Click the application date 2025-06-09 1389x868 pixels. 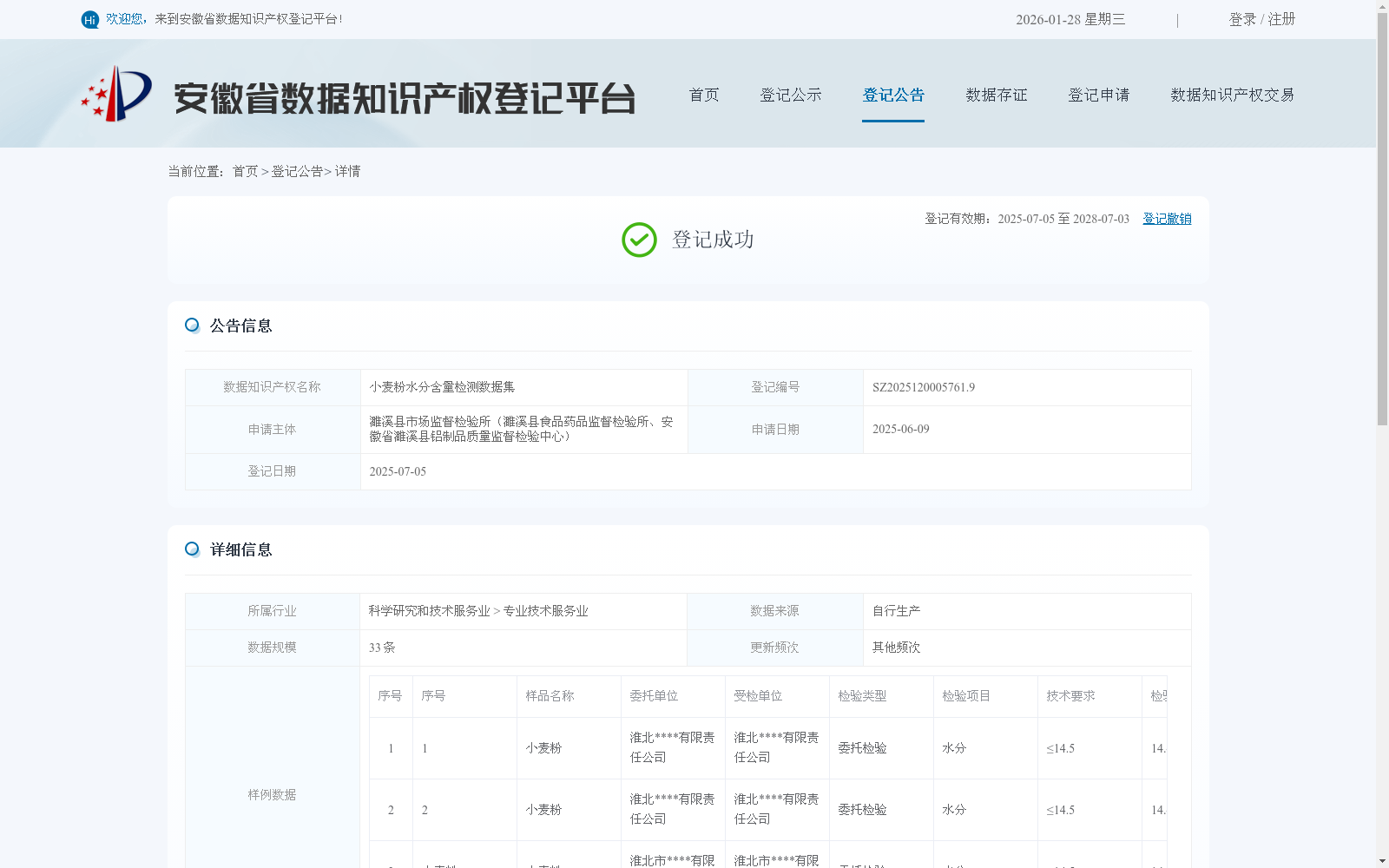[901, 429]
